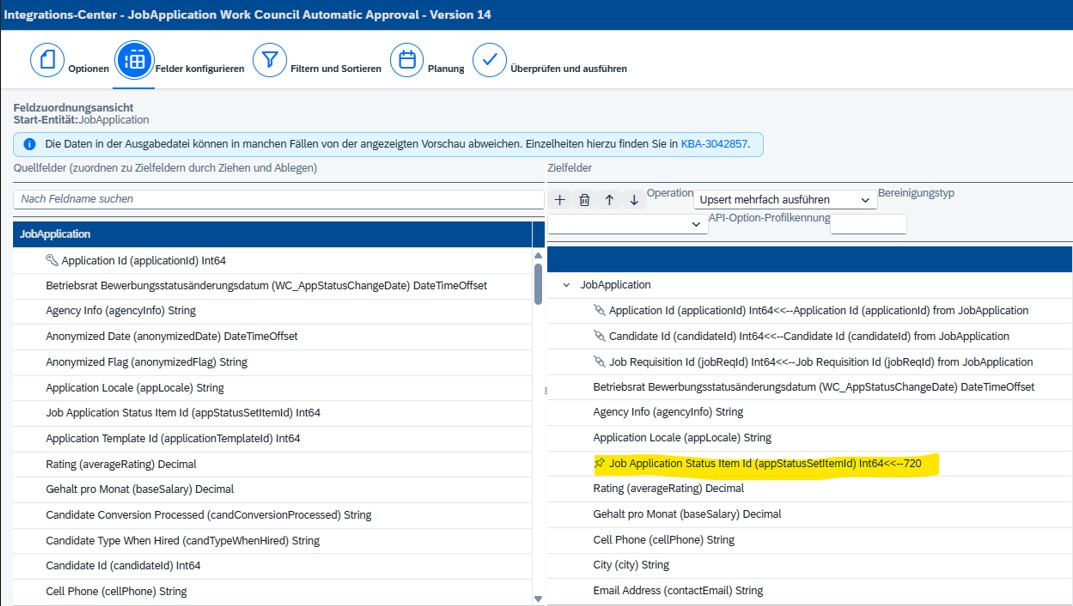The width and height of the screenshot is (1073, 606).
Task: Go to Filtern und Sortieren funnel icon
Action: [270, 60]
